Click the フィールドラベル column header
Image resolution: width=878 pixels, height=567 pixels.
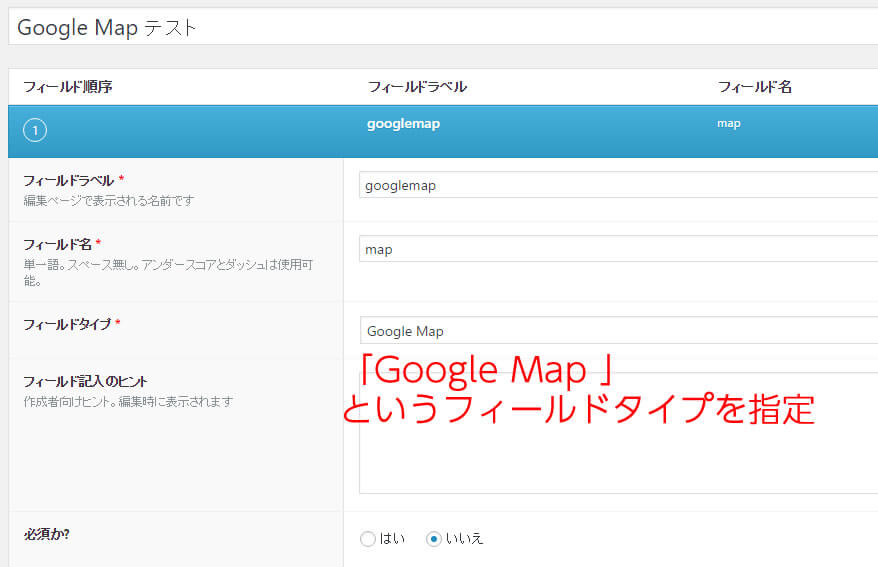point(417,87)
